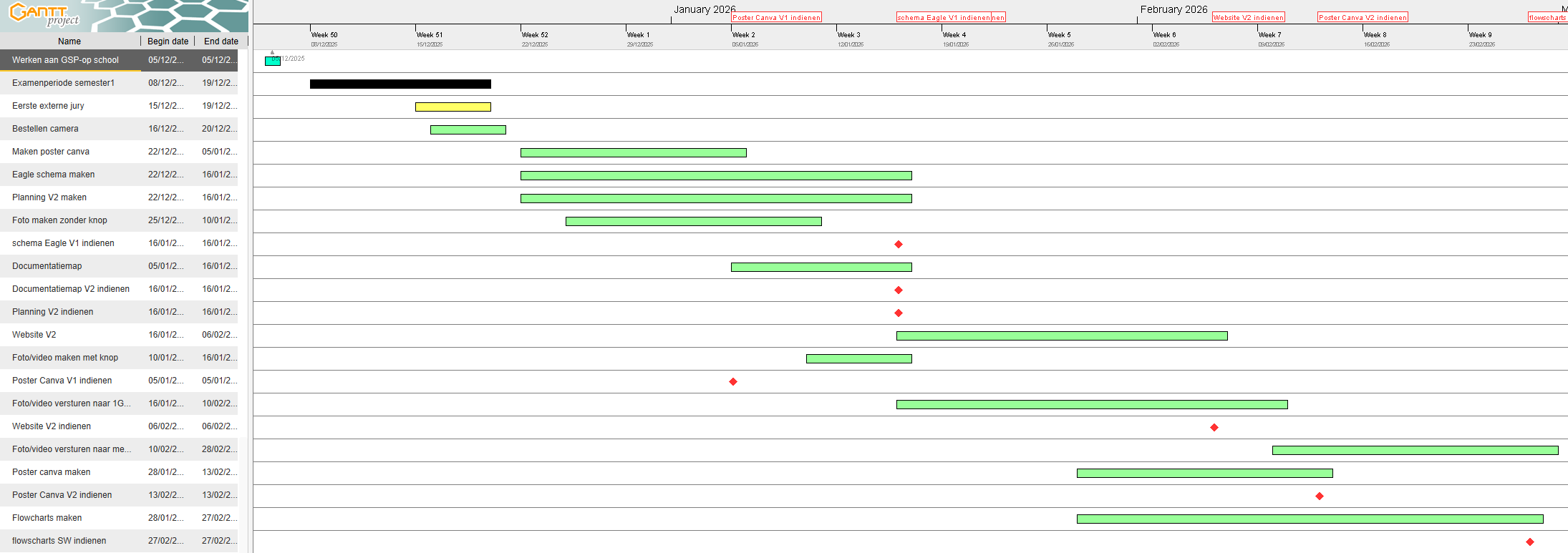Click the schema Eagle V1 indienen milestone diamond
1568x553 pixels.
pos(899,245)
